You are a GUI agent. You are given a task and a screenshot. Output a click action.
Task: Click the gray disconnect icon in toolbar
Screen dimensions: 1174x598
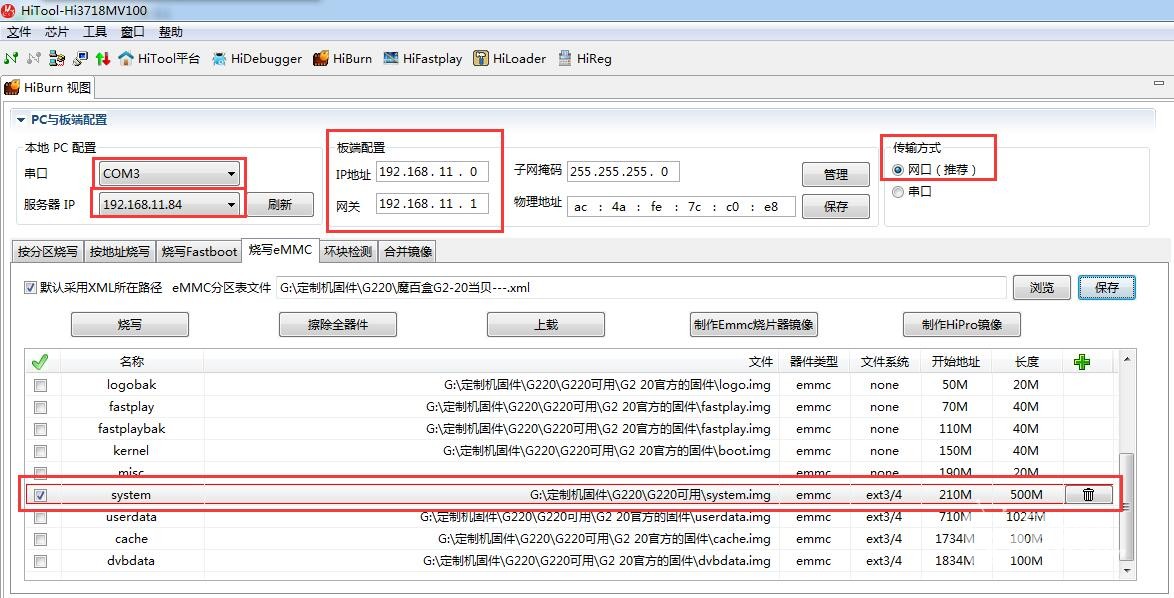pyautogui.click(x=34, y=58)
